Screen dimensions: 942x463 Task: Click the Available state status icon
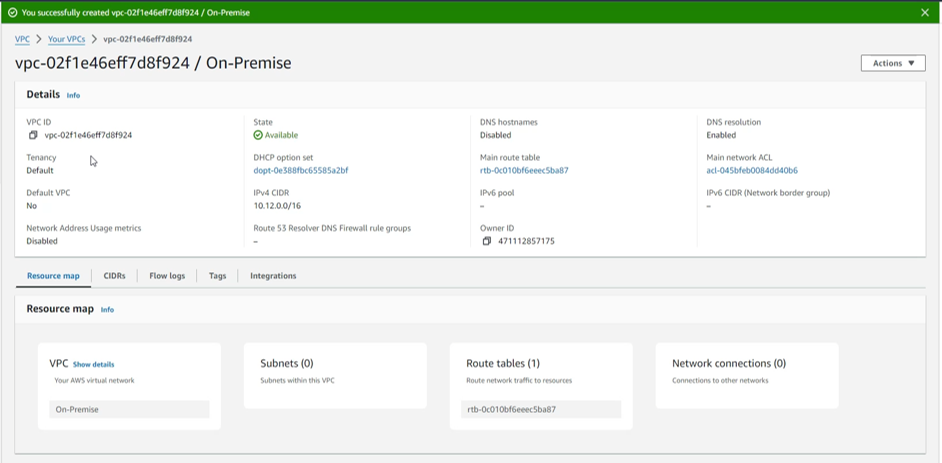(x=258, y=135)
